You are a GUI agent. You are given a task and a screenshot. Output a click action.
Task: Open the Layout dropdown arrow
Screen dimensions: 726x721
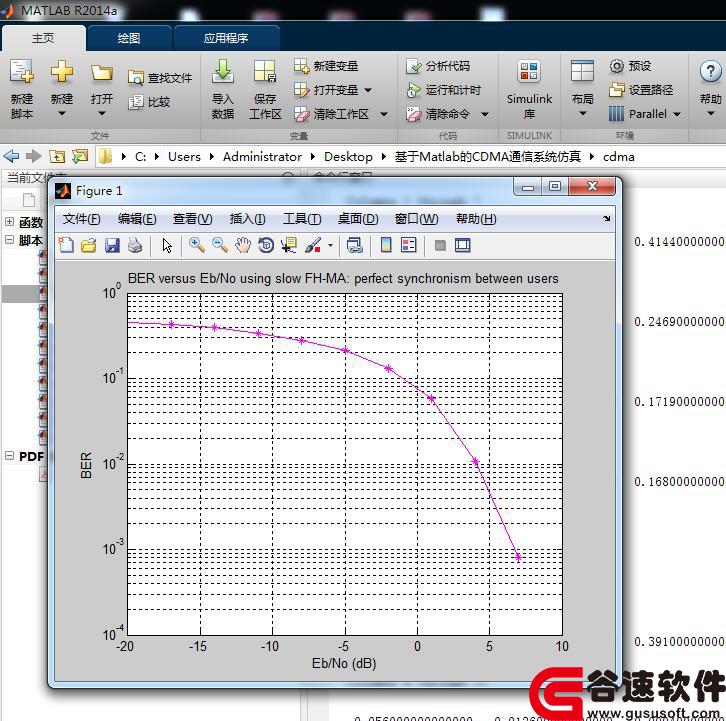coord(582,113)
